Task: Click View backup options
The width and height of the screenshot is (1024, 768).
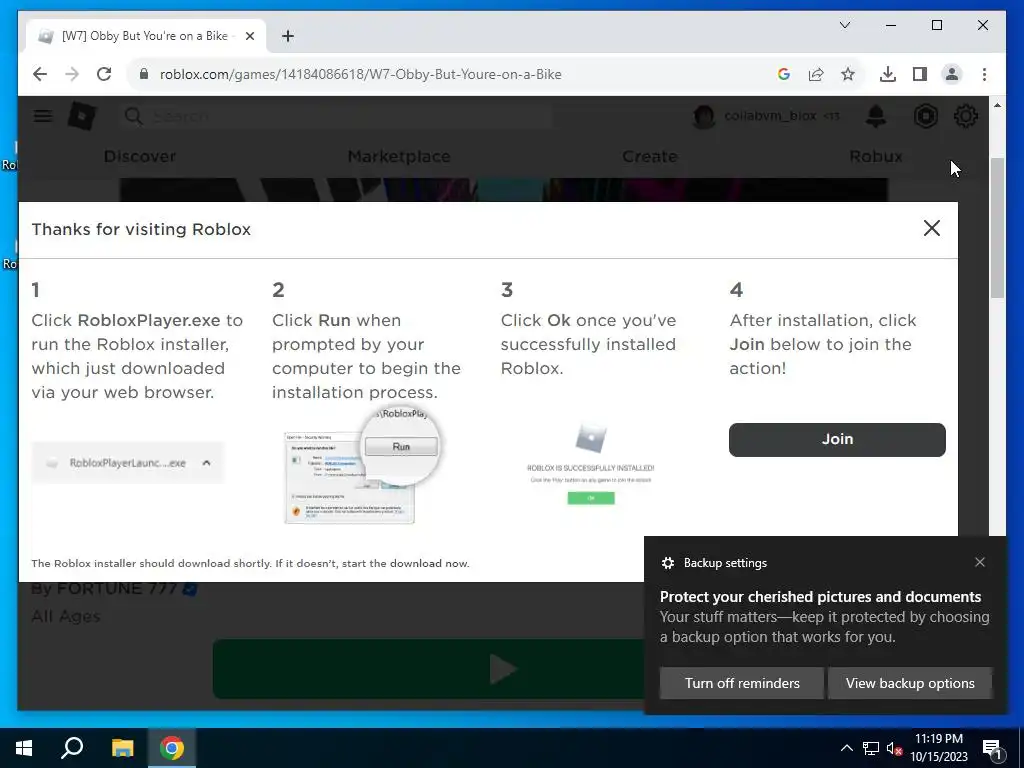Action: click(x=910, y=683)
